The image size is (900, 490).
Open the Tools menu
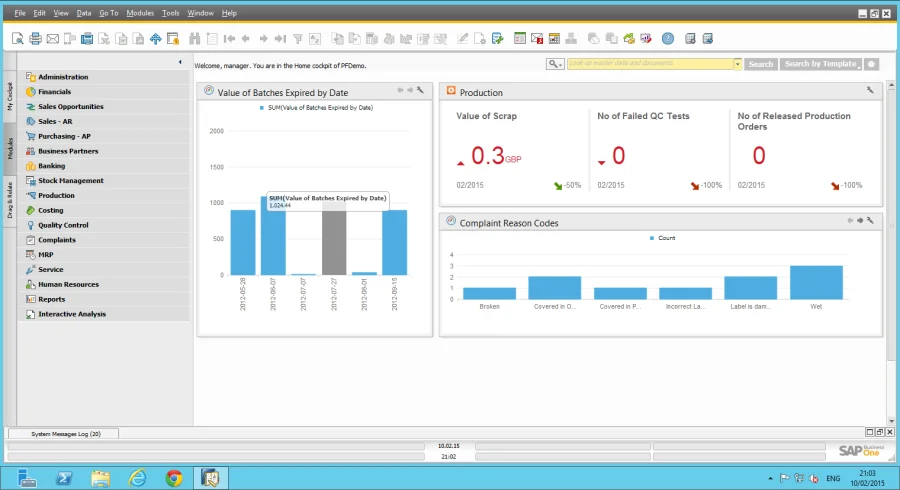point(170,13)
